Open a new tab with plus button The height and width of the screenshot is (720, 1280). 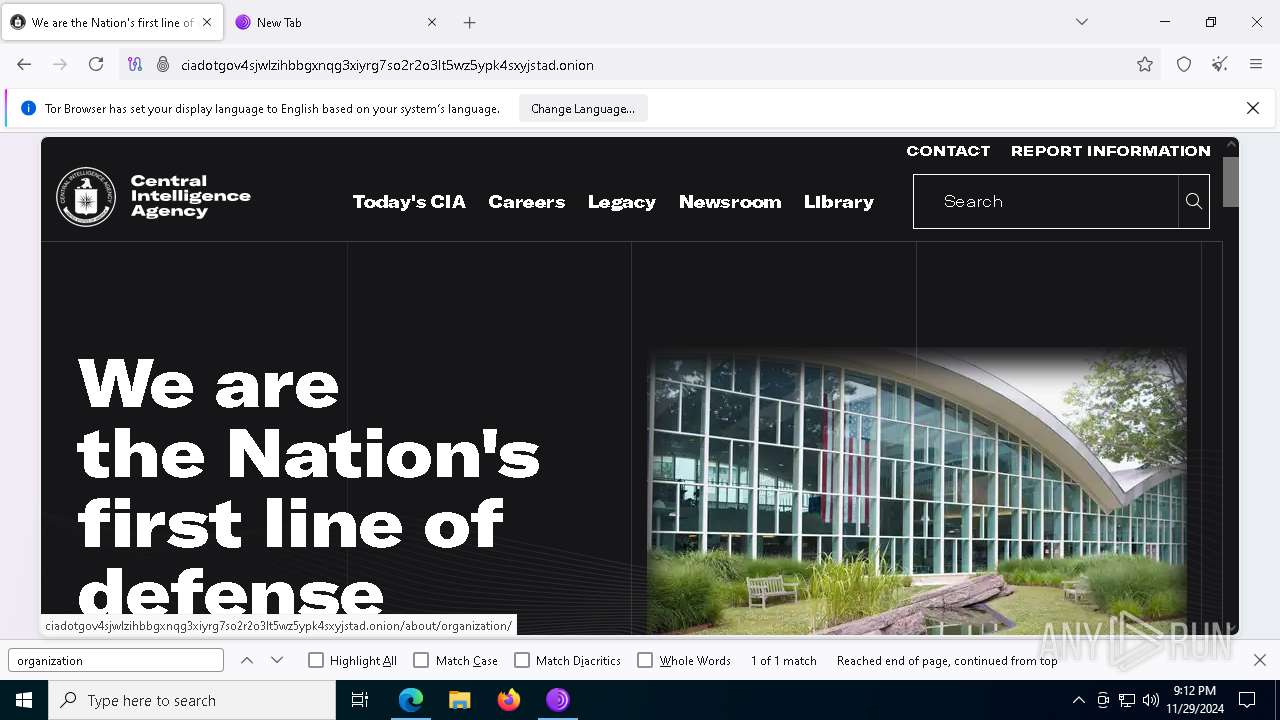(470, 22)
